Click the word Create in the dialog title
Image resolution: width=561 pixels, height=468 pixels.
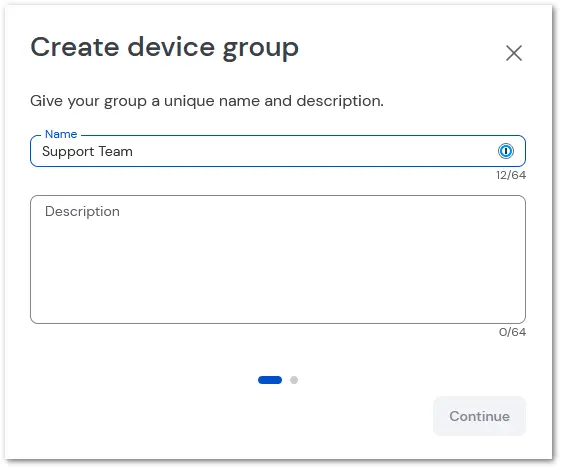[x=75, y=47]
